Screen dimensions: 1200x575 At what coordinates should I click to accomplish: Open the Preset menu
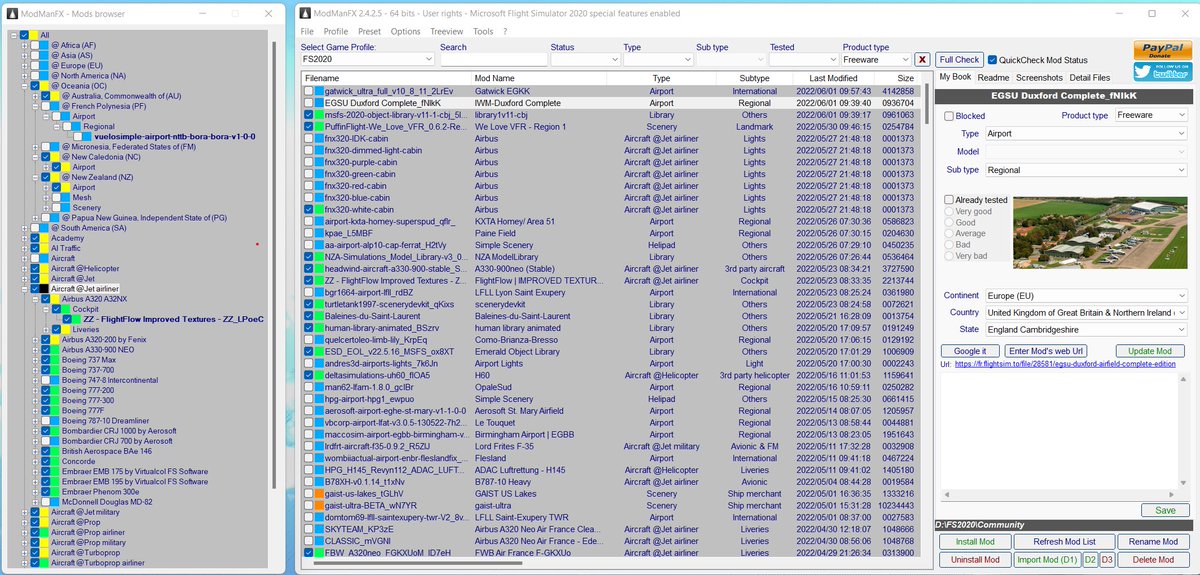pos(369,32)
